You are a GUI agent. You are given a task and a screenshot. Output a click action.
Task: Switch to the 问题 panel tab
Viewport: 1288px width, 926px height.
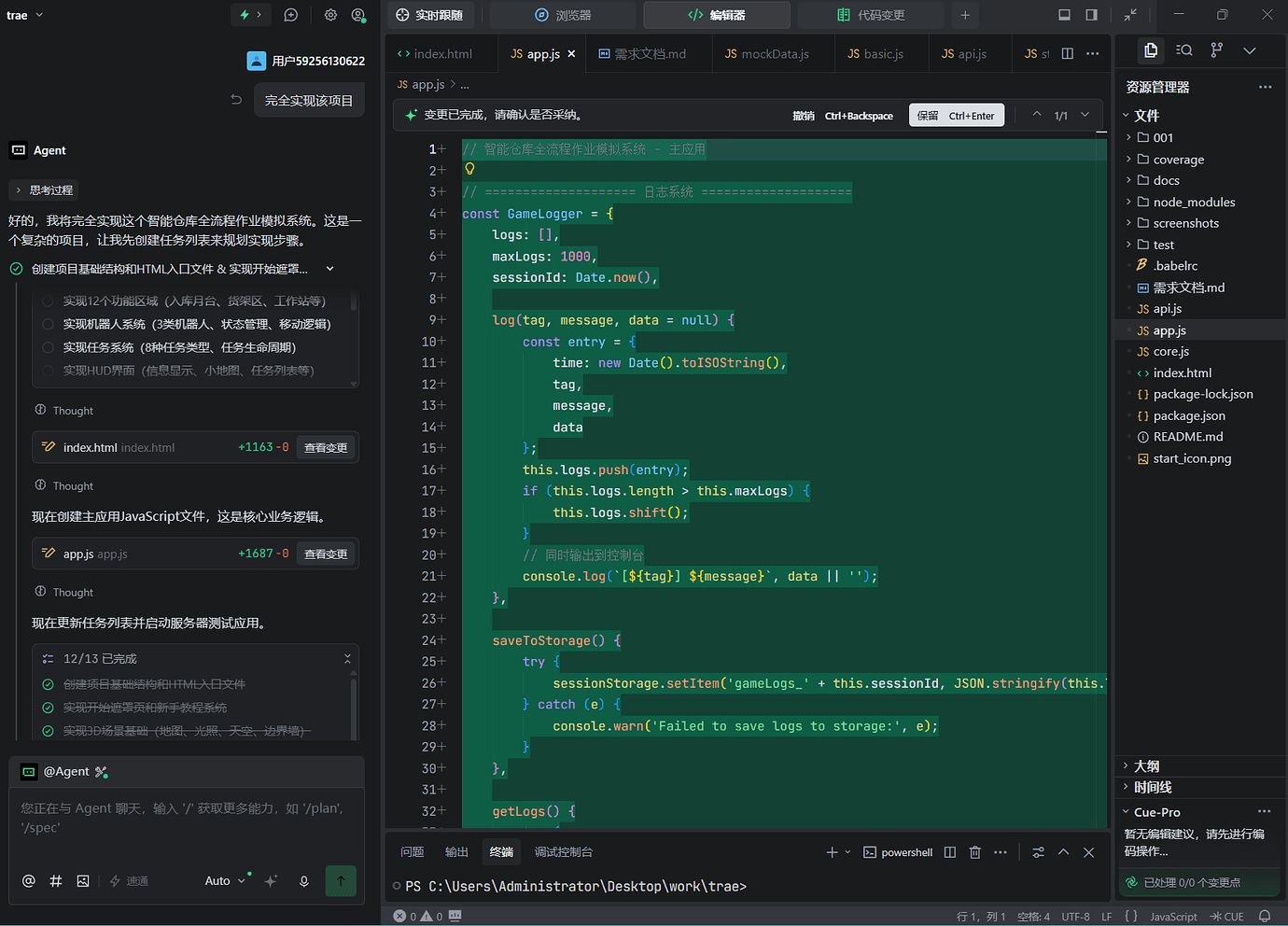pos(412,852)
